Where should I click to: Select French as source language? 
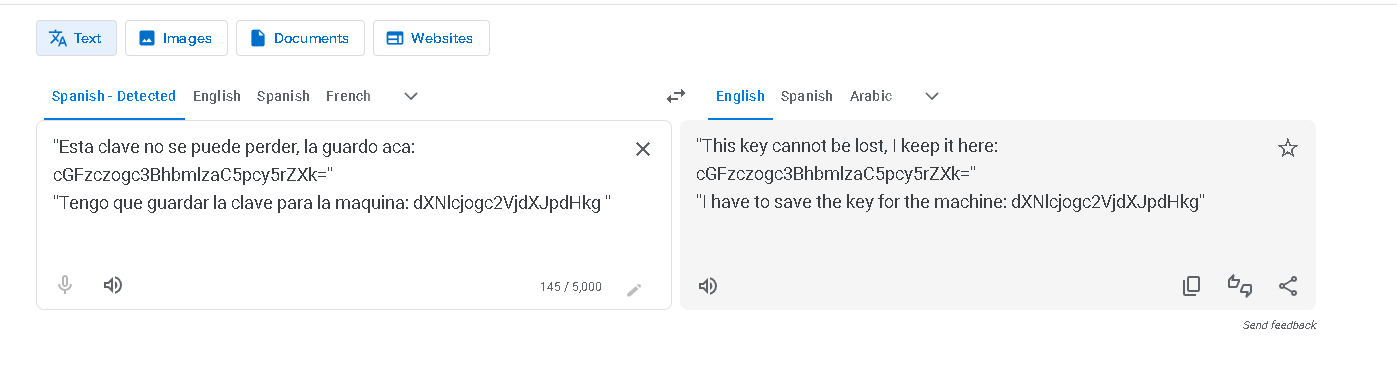click(x=348, y=96)
